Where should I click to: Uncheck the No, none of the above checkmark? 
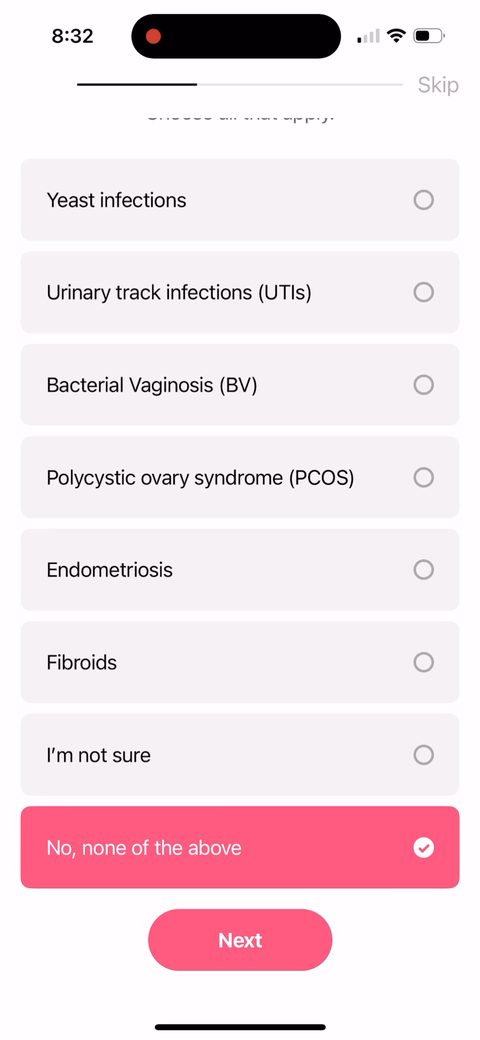(x=424, y=848)
